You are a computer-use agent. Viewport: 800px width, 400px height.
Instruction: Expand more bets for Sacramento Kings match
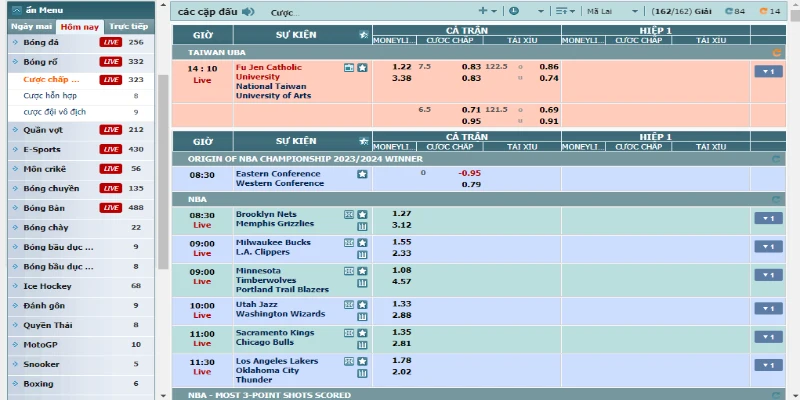768,337
